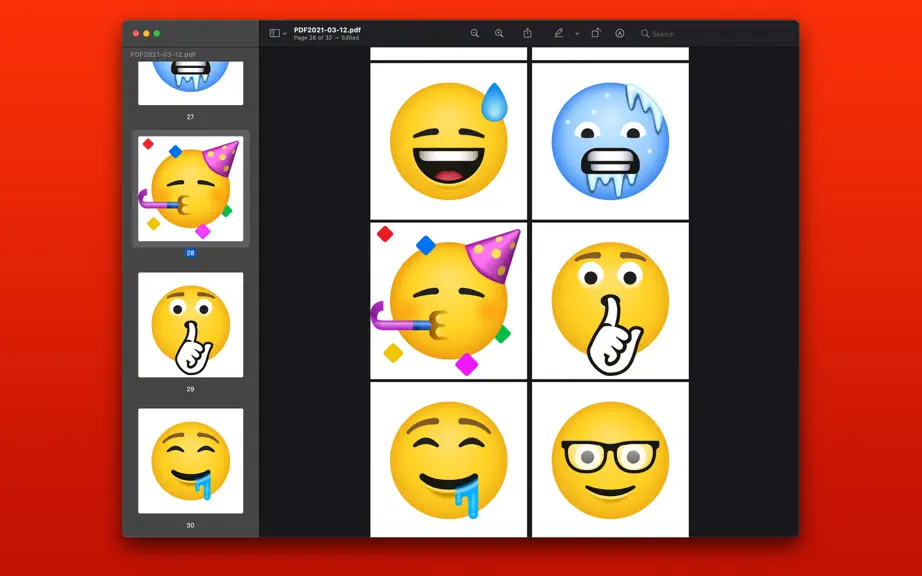Image resolution: width=922 pixels, height=576 pixels.
Task: Open page 30 drooling face thumbnail
Action: (191, 461)
